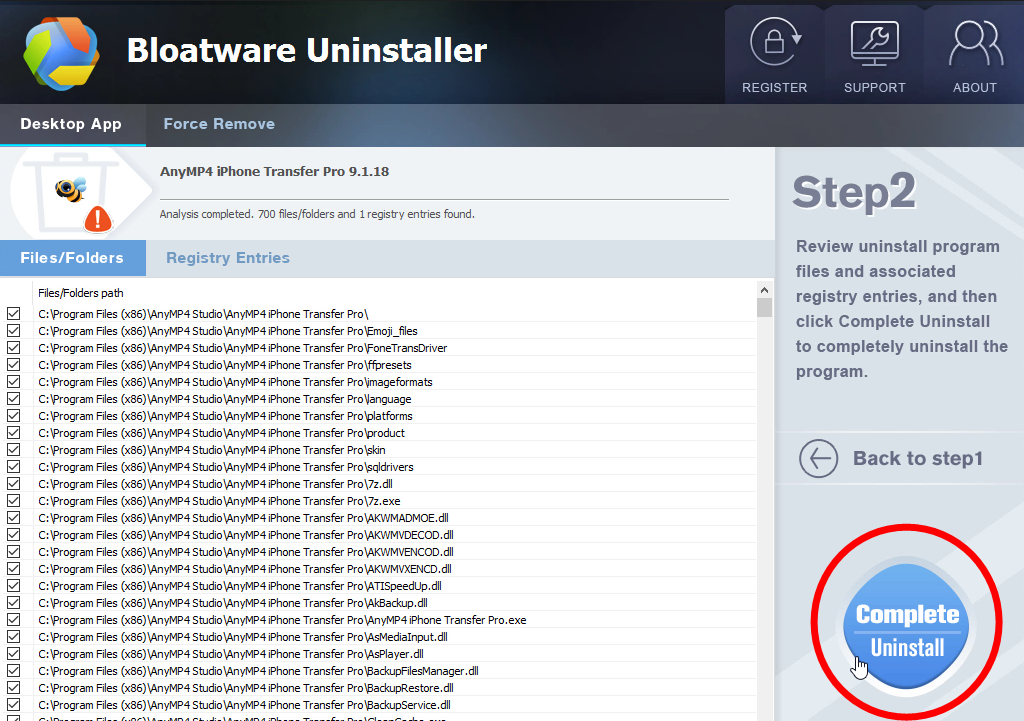
Task: Uncheck the skin folder checkbox
Action: coord(13,450)
